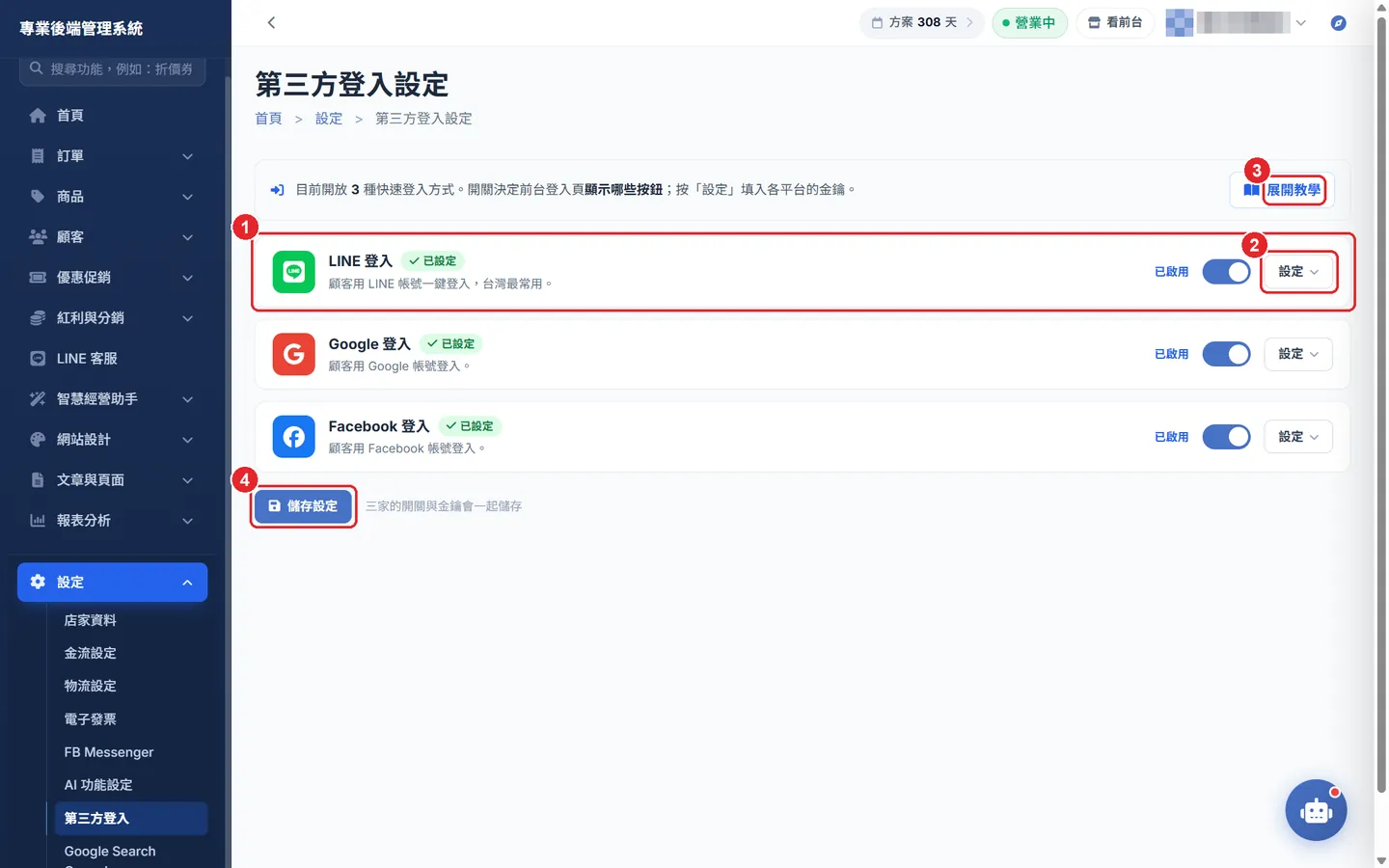Toggle the Facebook 登入 enable switch
The width and height of the screenshot is (1389, 868).
(1226, 437)
